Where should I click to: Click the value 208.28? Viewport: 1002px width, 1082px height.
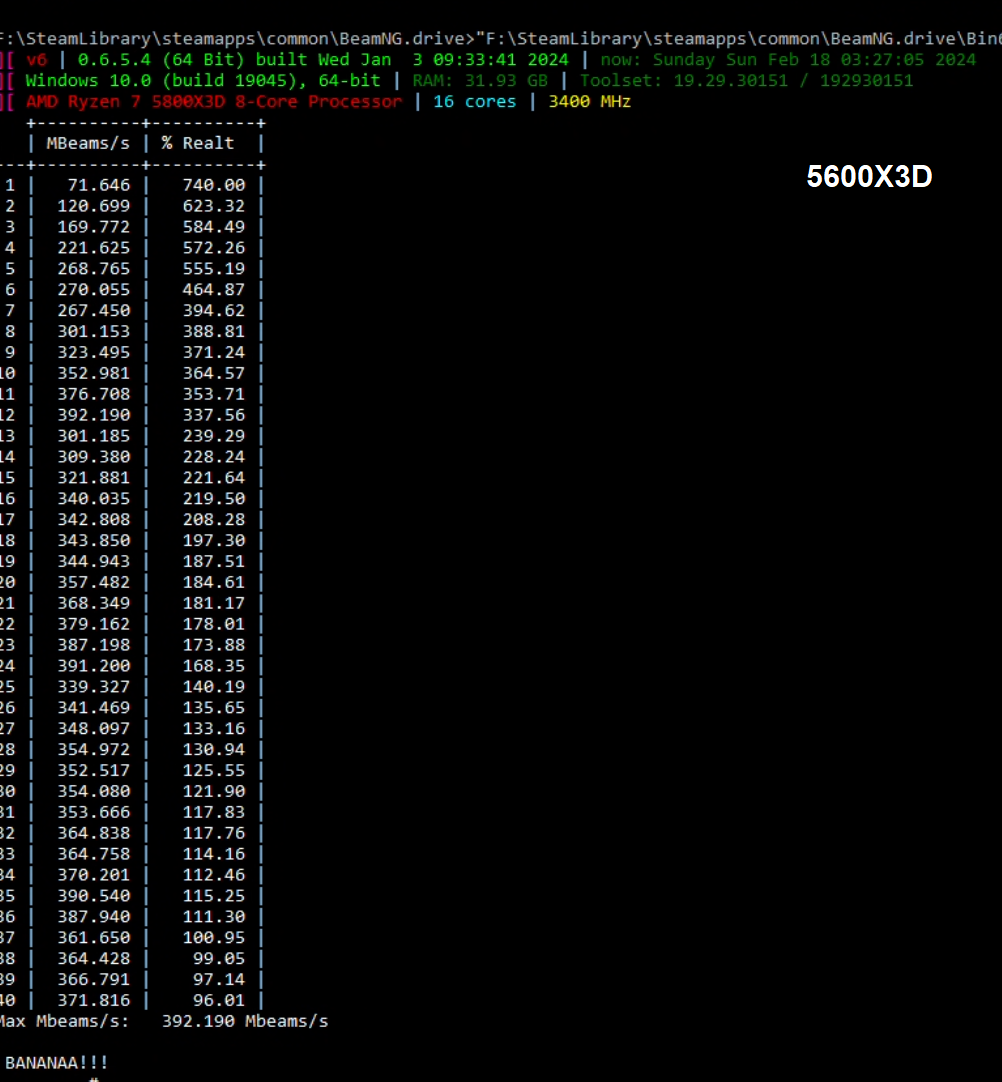(214, 520)
